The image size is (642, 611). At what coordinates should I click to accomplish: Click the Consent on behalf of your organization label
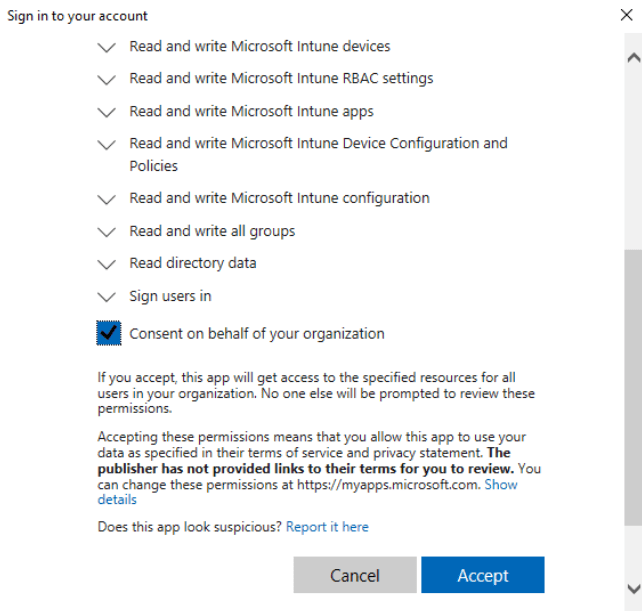pos(256,334)
